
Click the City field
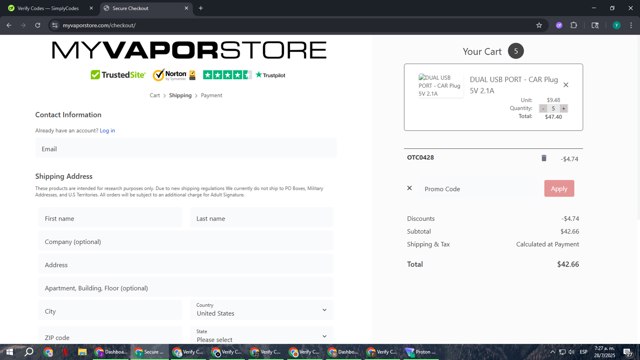110,311
